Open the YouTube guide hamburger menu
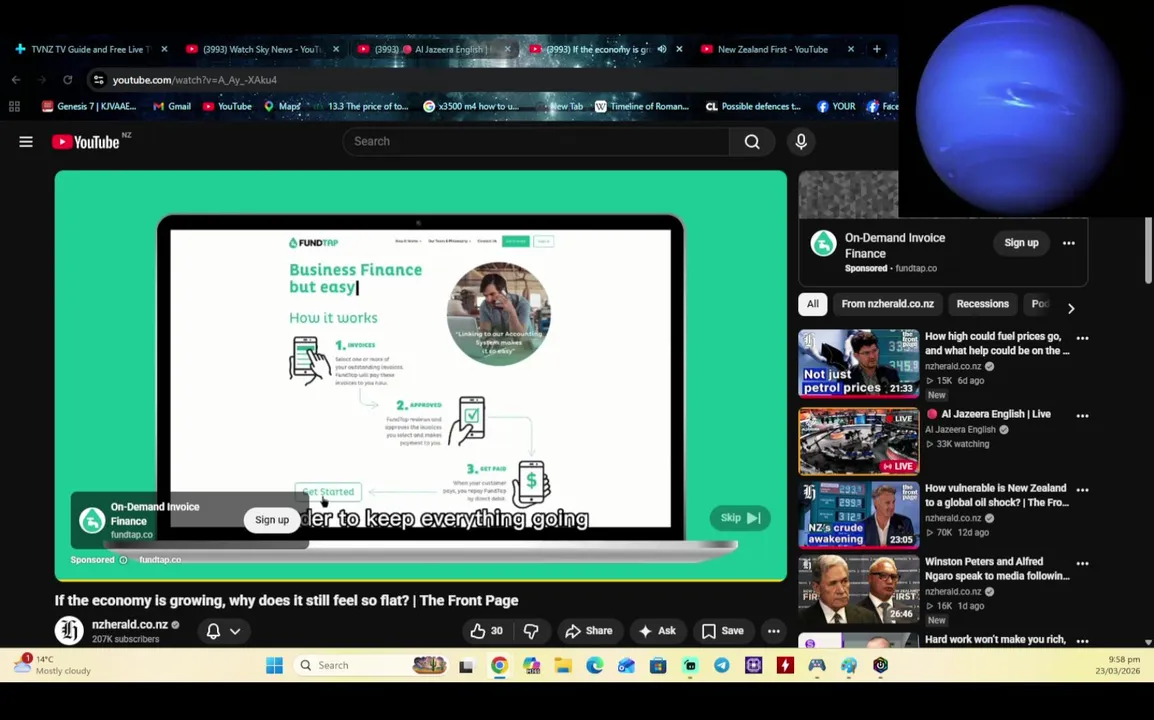 (26, 141)
